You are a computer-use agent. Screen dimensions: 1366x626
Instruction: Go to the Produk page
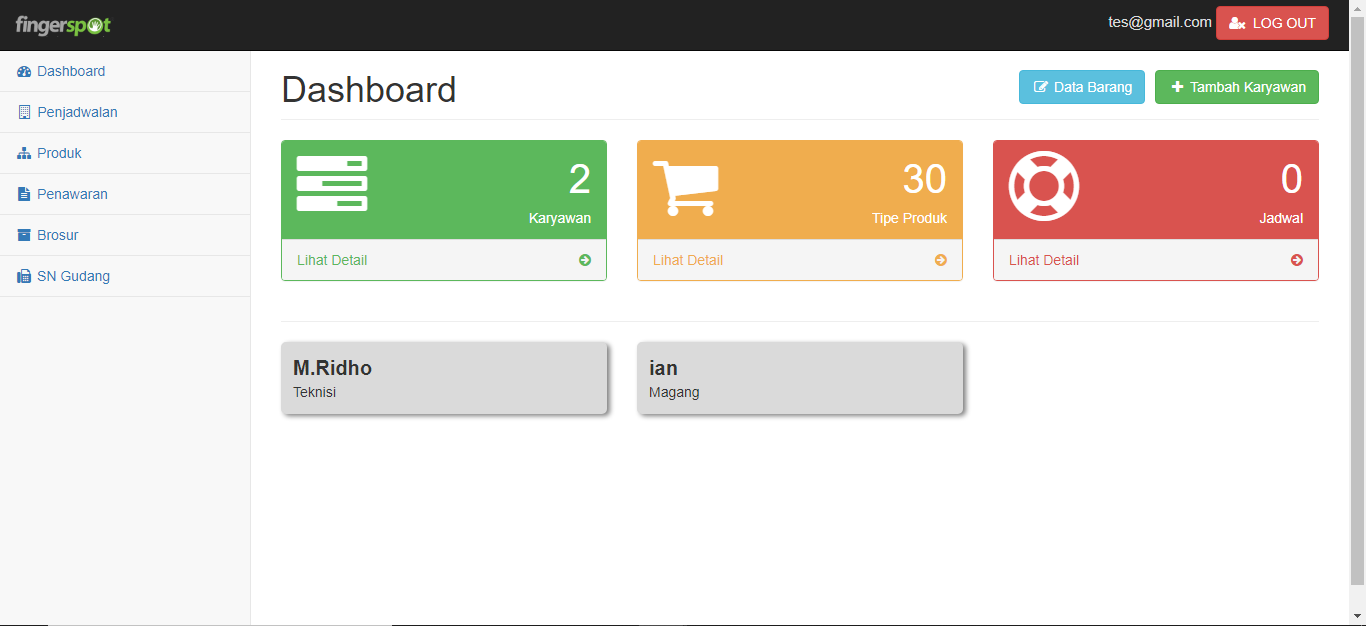coord(59,154)
